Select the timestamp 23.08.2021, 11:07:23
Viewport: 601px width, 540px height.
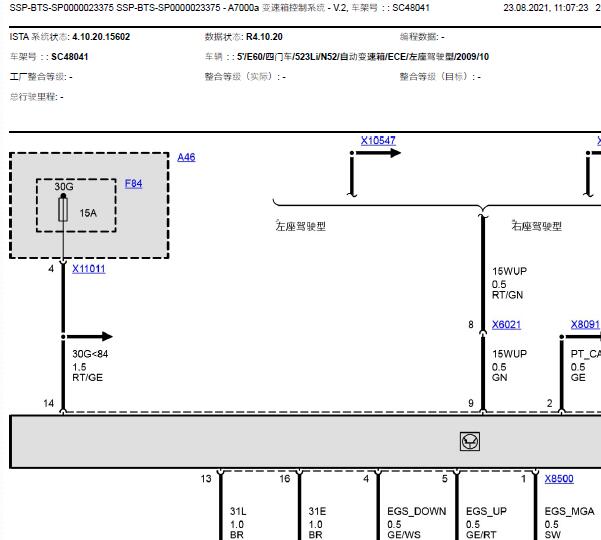click(546, 8)
